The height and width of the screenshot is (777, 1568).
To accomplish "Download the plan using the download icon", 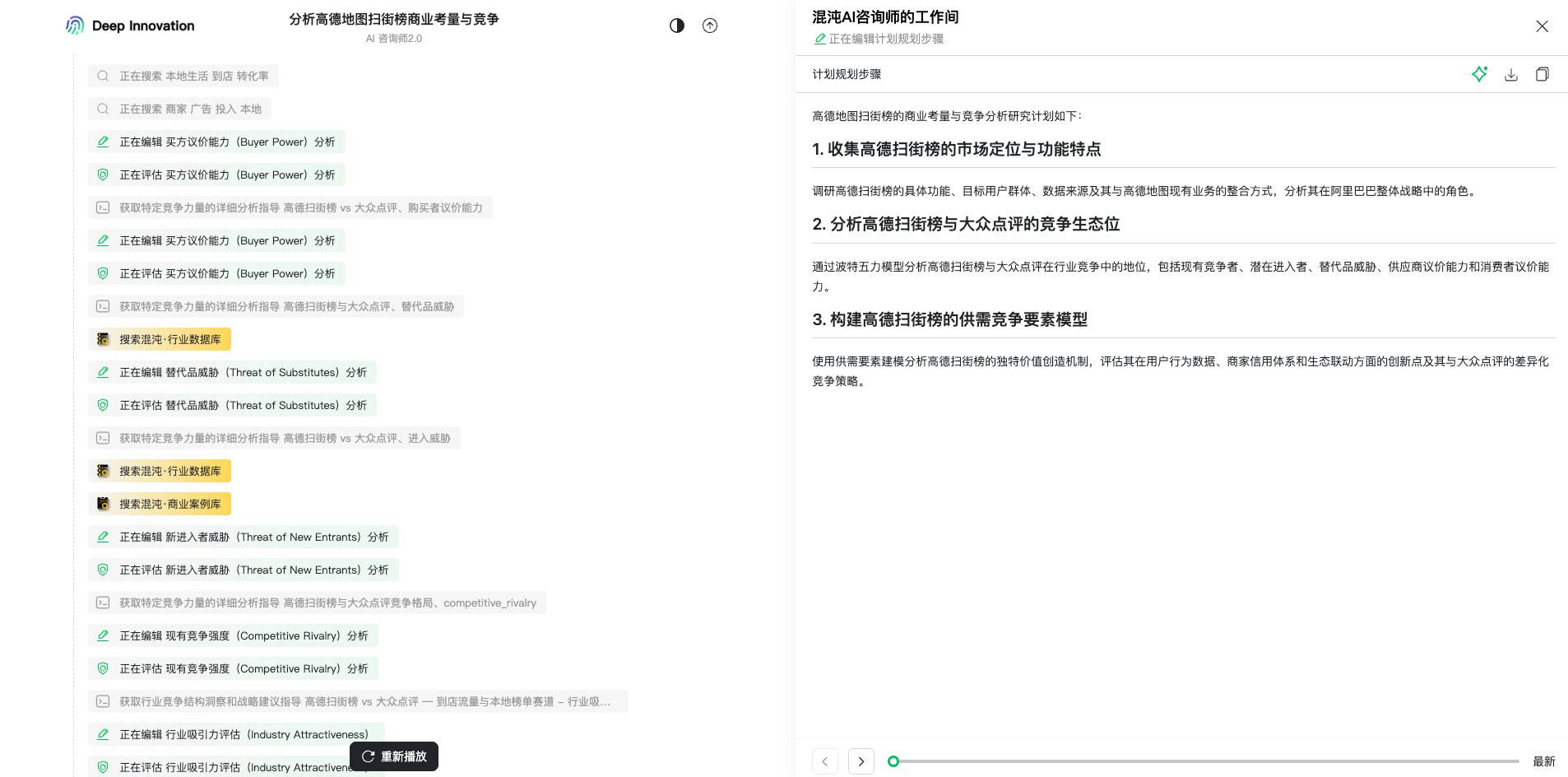I will point(1510,74).
